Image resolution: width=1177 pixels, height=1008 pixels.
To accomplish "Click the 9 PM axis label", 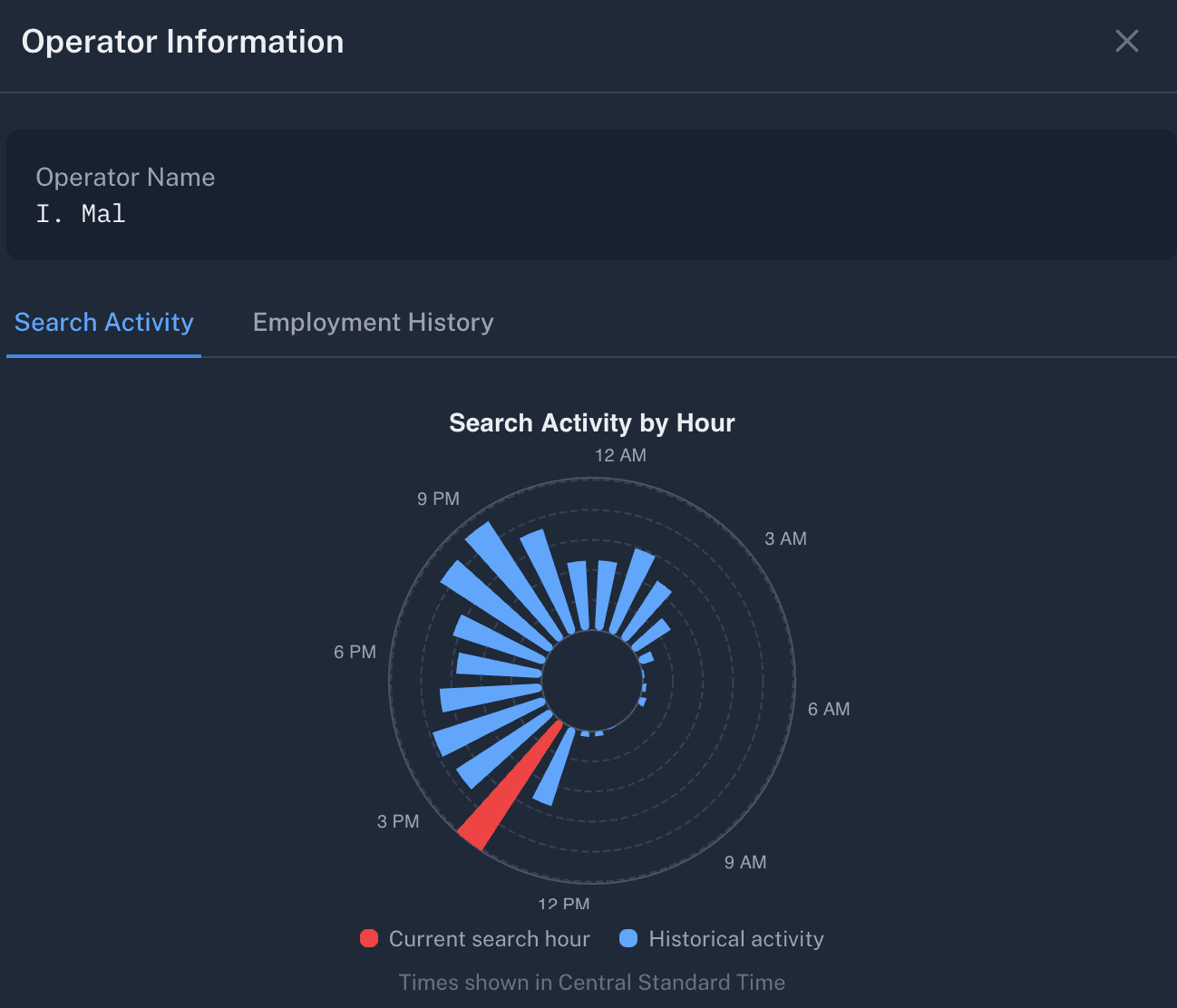I will 438,499.
